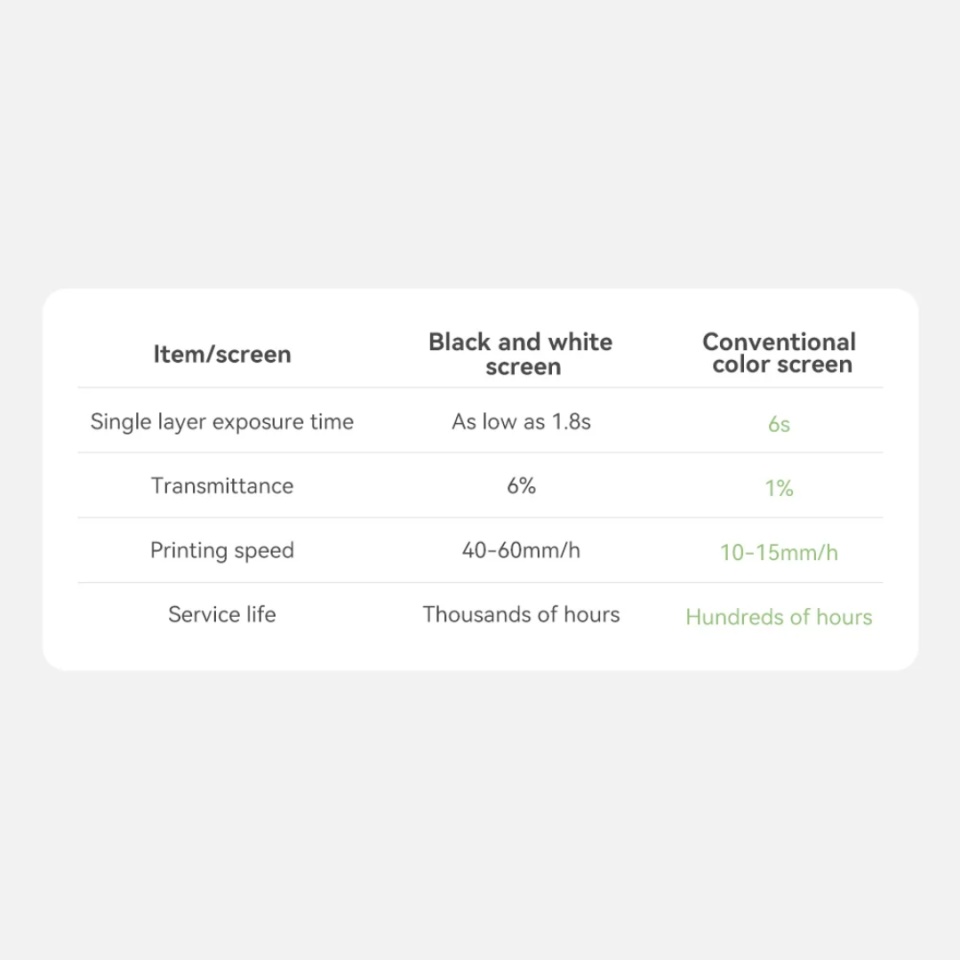The width and height of the screenshot is (960, 960).
Task: Click the word Conventional in header
Action: pyautogui.click(x=779, y=342)
